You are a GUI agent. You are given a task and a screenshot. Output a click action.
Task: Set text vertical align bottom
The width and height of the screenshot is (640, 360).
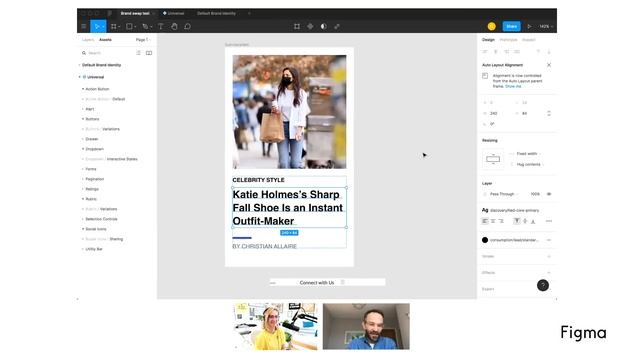click(x=533, y=221)
